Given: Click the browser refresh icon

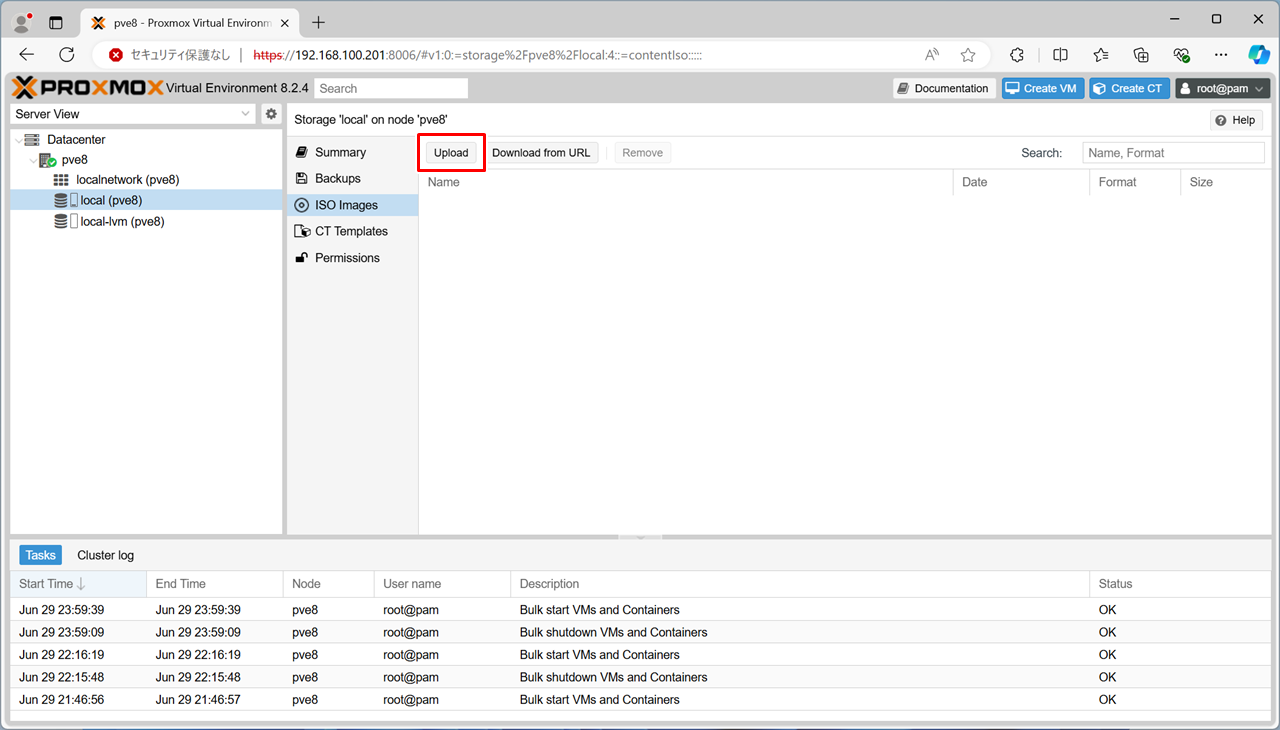Looking at the screenshot, I should (x=67, y=55).
